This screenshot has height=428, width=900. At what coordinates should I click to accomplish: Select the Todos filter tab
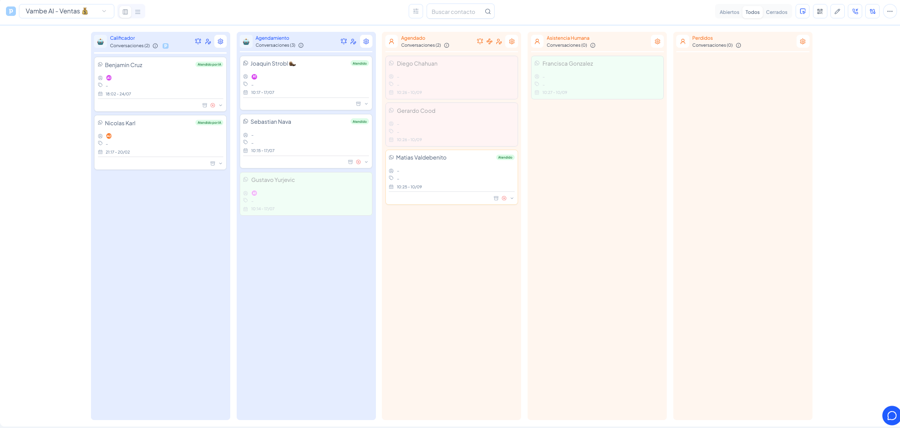point(752,12)
